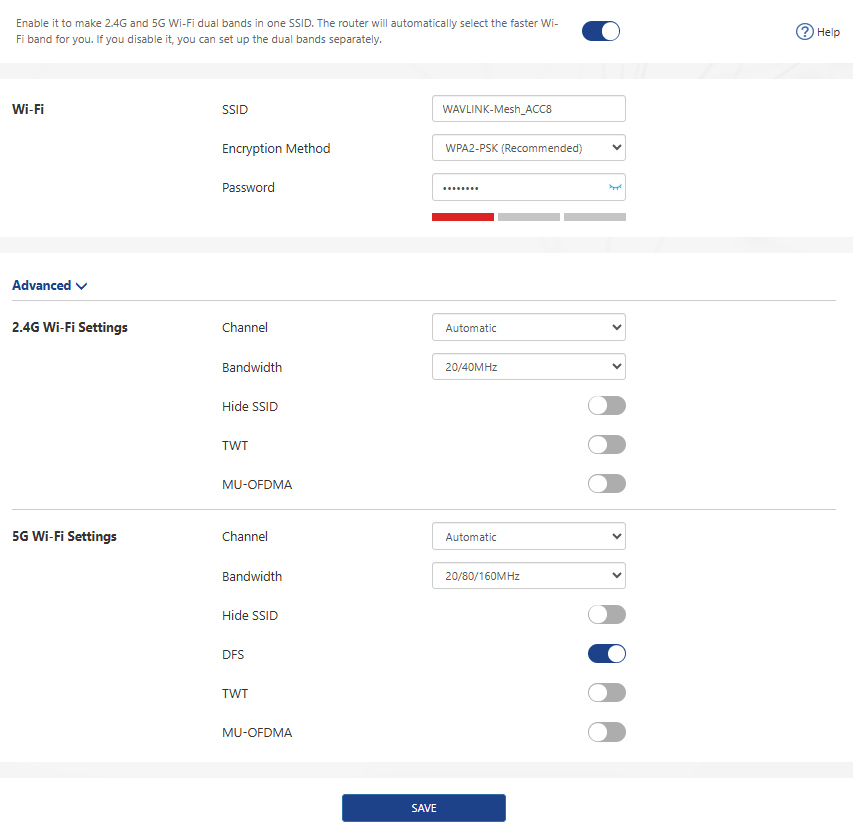Enable Hide SSID for 2.4G Wi-Fi

coord(606,406)
